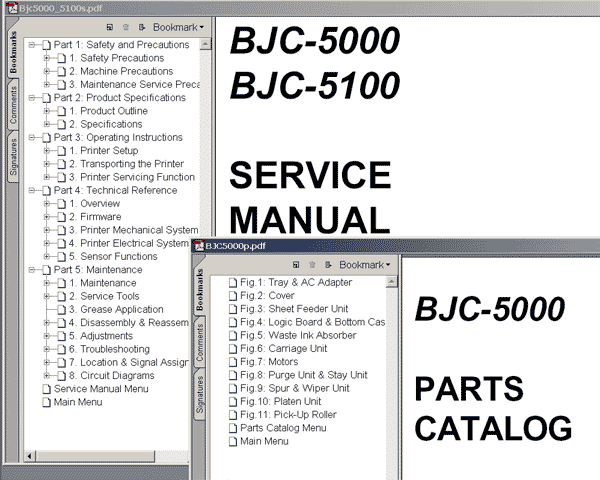
Task: Click the scroll up arrow in the service manual bookmarks
Action: 205,44
